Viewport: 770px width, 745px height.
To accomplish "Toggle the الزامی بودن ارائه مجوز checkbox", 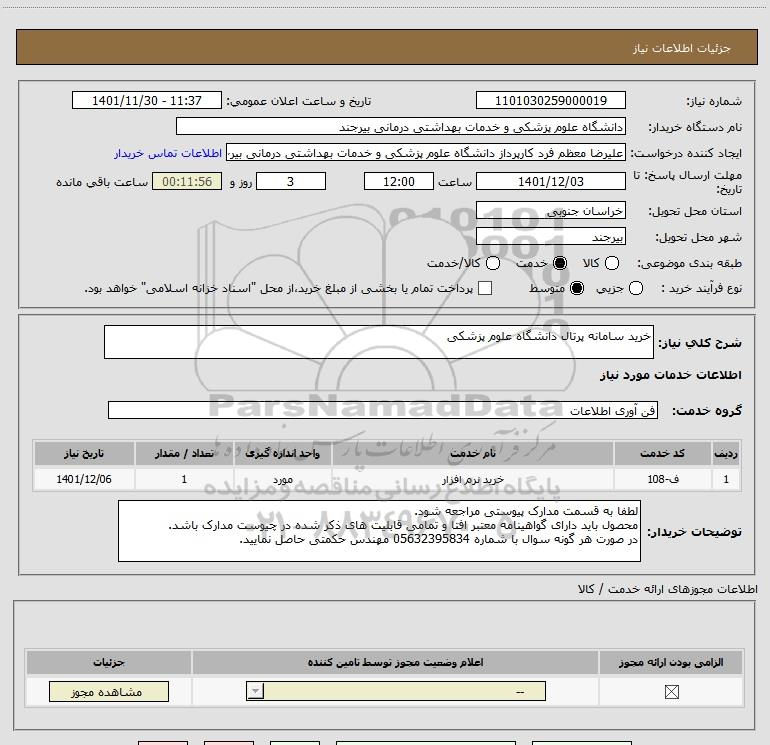I will point(671,692).
